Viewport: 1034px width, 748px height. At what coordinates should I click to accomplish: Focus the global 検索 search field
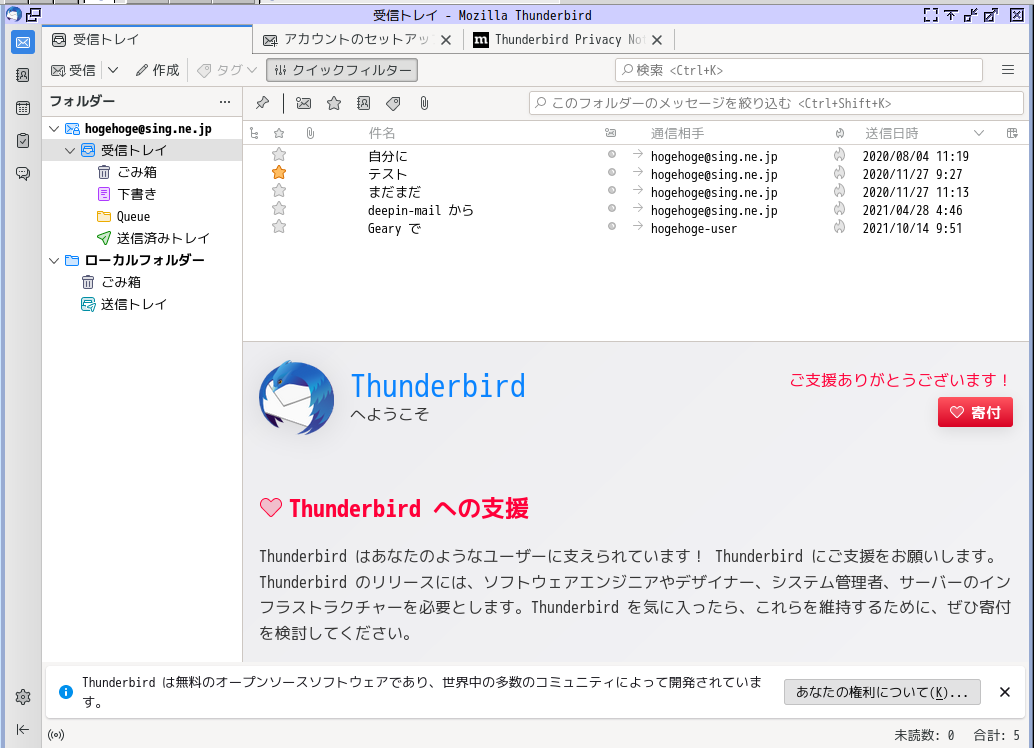(799, 70)
